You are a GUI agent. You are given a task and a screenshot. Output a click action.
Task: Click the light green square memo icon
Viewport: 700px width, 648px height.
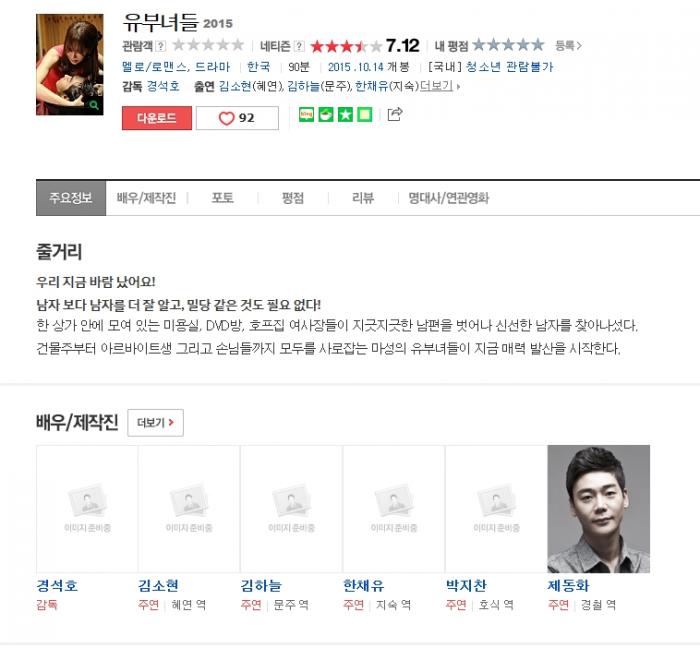(x=365, y=115)
